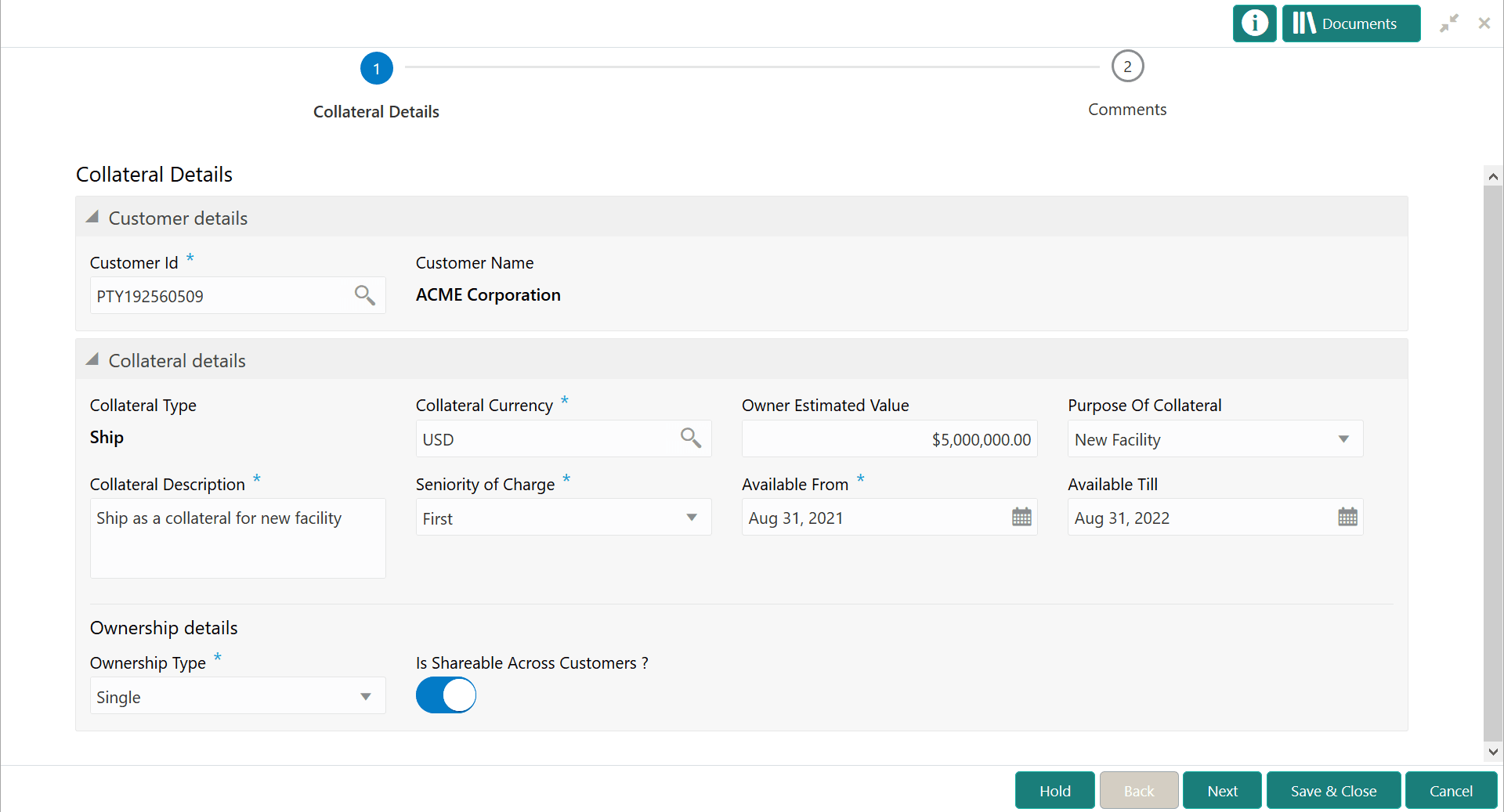The height and width of the screenshot is (812, 1504).
Task: Go to step 1 Collateral Details
Action: [x=377, y=68]
